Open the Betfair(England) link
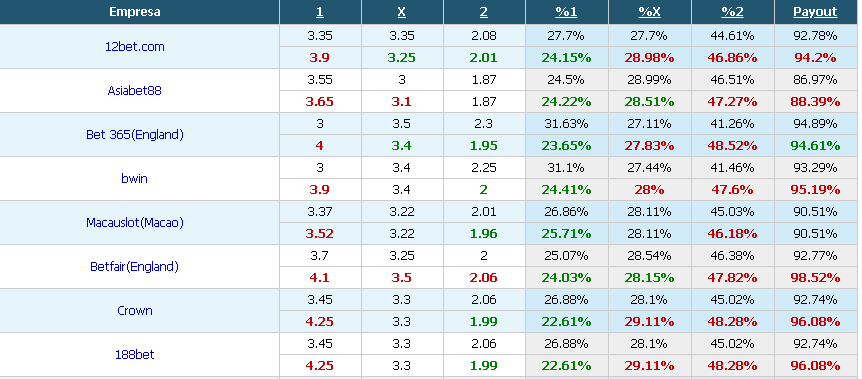Viewport: 862px width, 379px height. (135, 267)
